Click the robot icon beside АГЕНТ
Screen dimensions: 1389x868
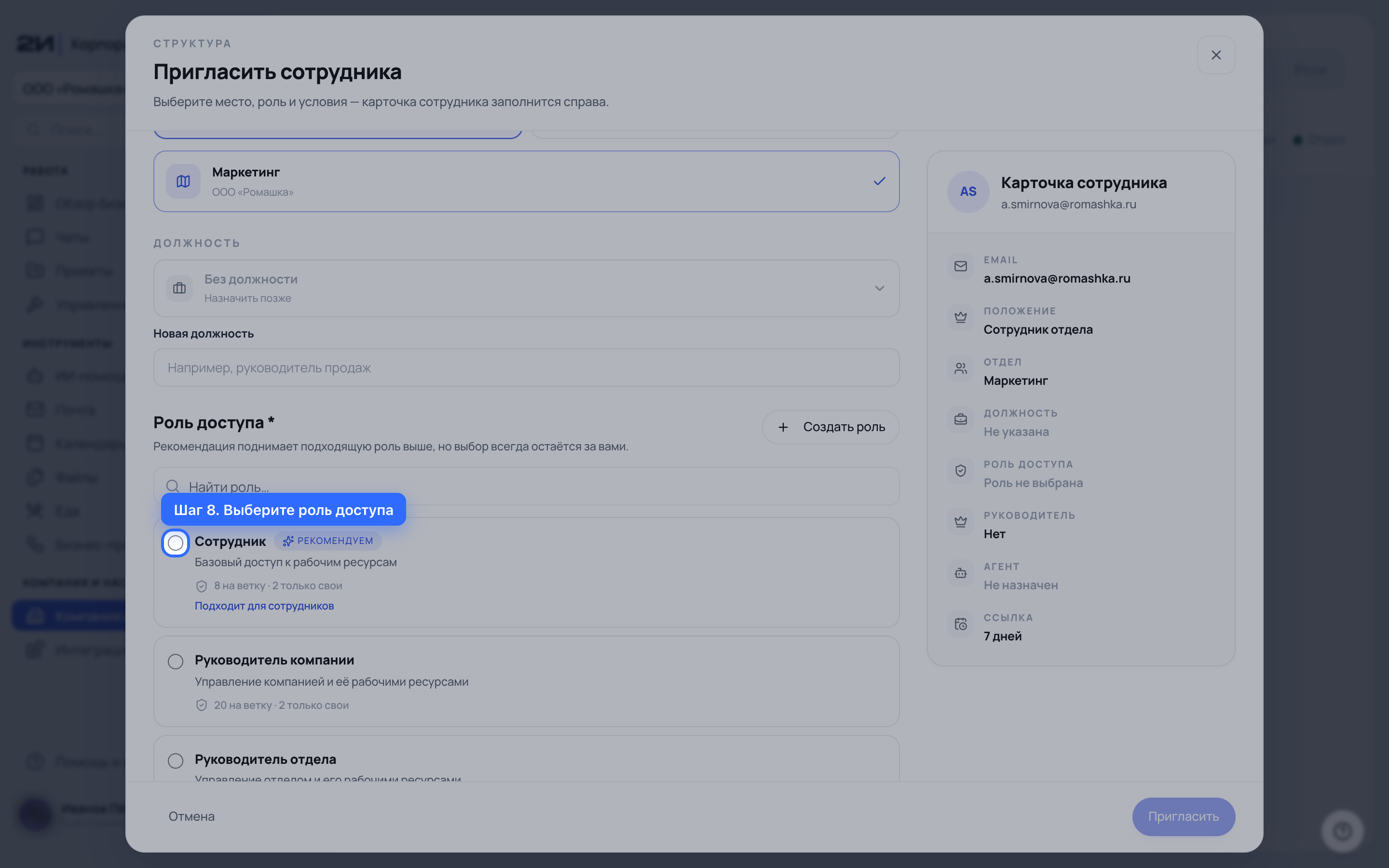(960, 573)
